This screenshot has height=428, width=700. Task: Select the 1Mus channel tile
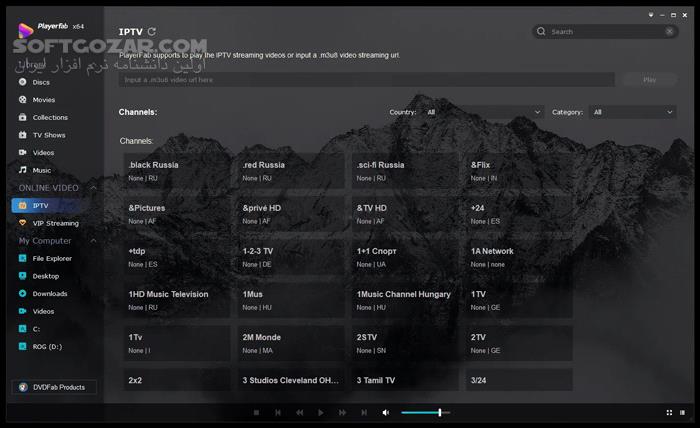[x=291, y=300]
